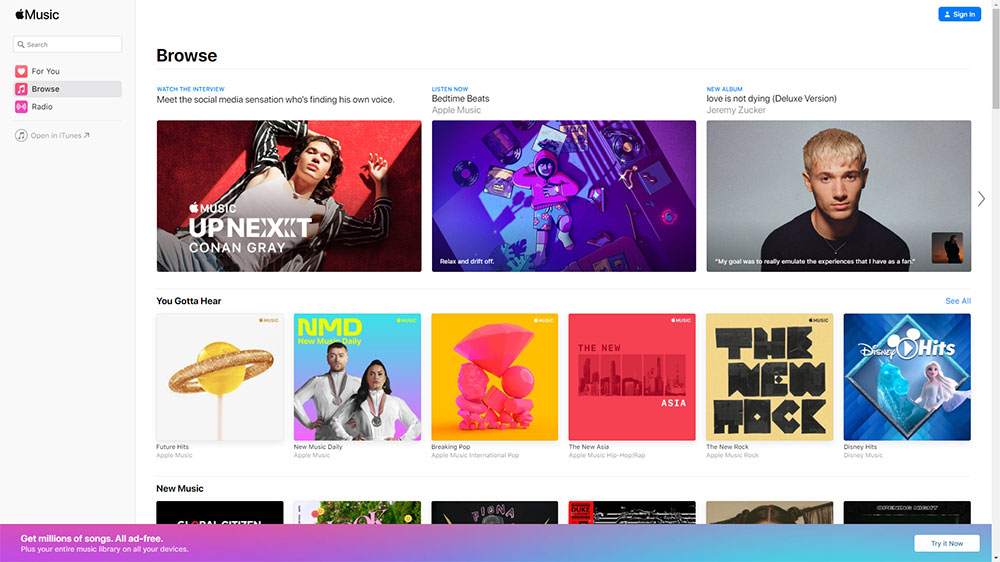Click Apple Music International Pop subtitle

pyautogui.click(x=475, y=455)
